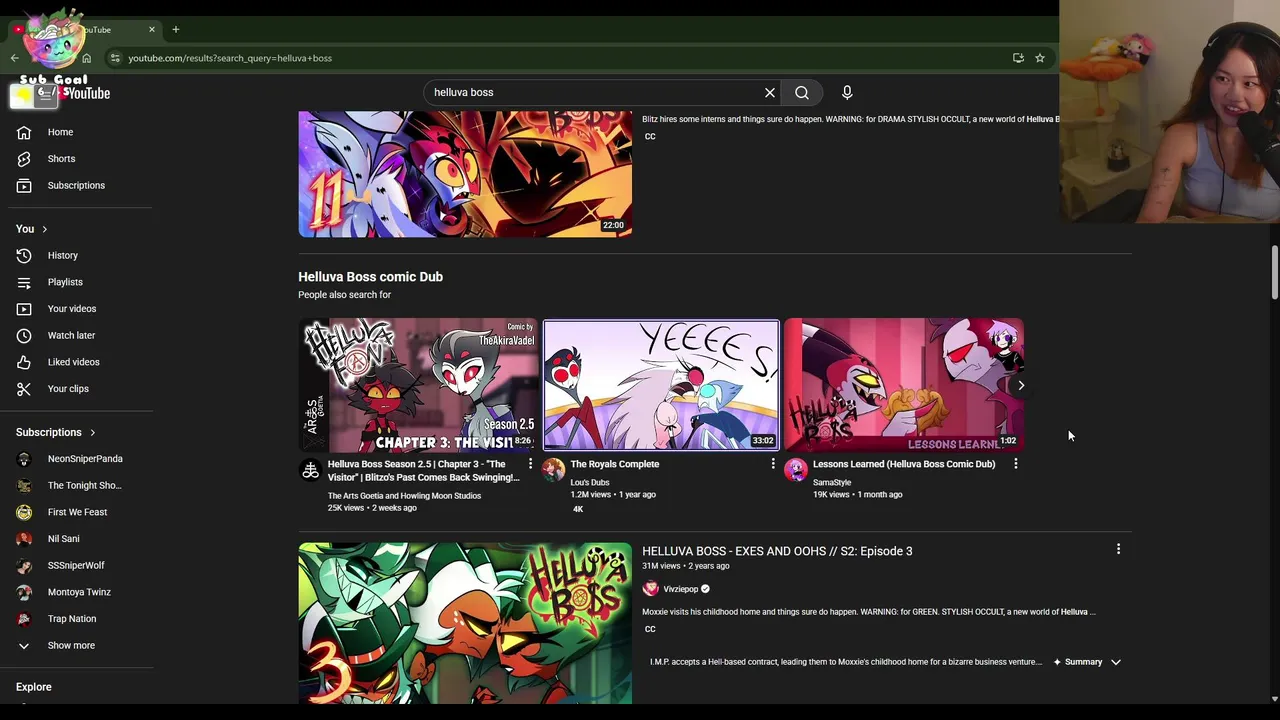
Task: Open Lou's Dubs channel name
Action: [589, 482]
